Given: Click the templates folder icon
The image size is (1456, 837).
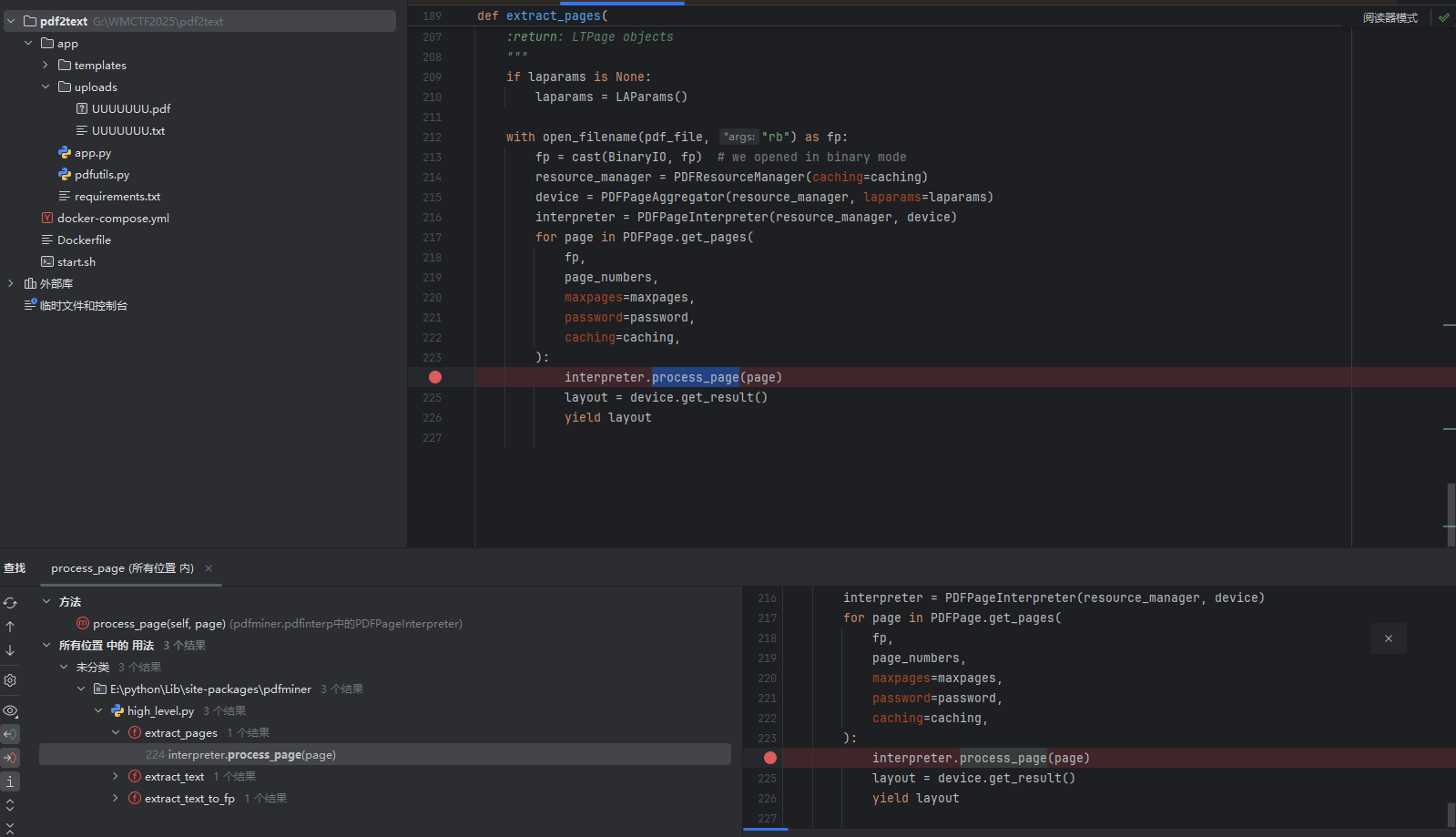Looking at the screenshot, I should [65, 65].
